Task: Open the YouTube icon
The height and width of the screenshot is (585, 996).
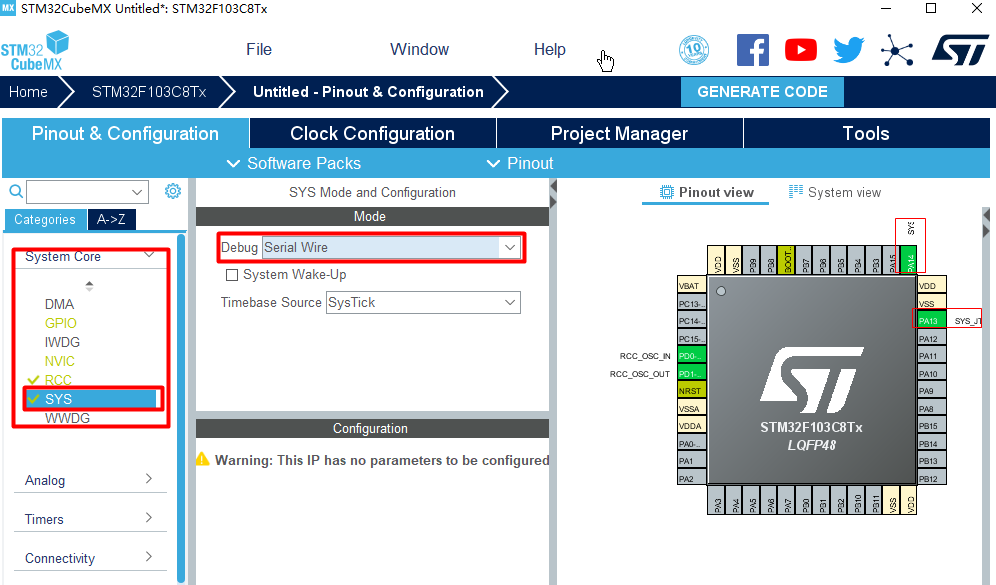Action: click(x=800, y=50)
